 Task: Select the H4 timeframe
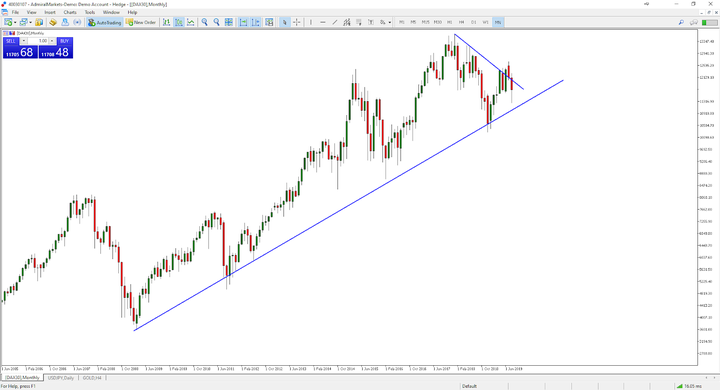tap(461, 22)
